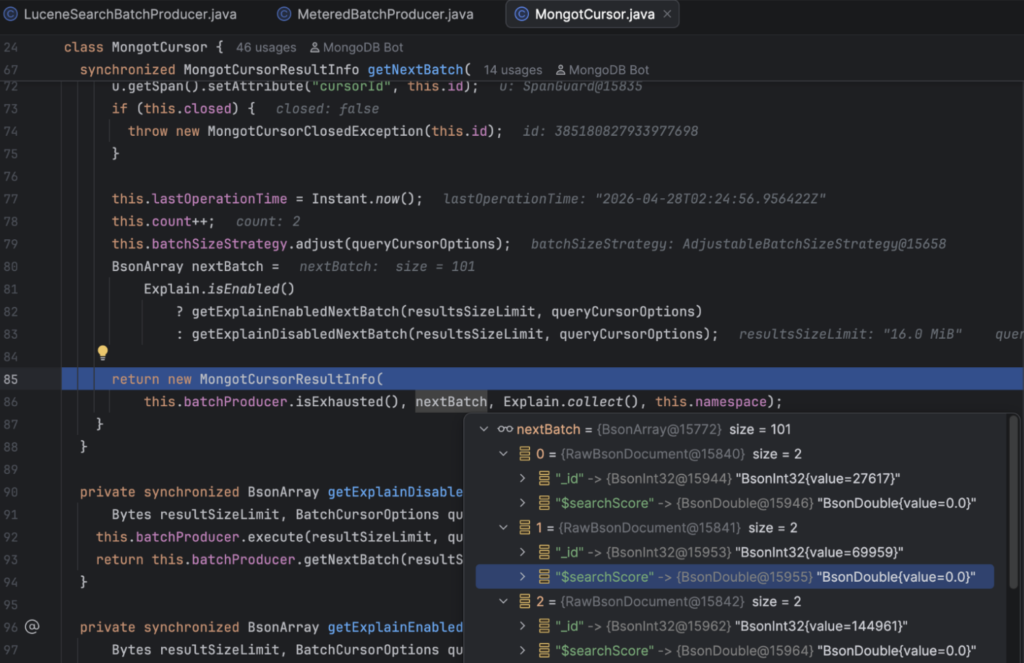This screenshot has height=663, width=1024.
Task: Collapse element 1 RawBsonDocument@15841
Action: click(504, 528)
